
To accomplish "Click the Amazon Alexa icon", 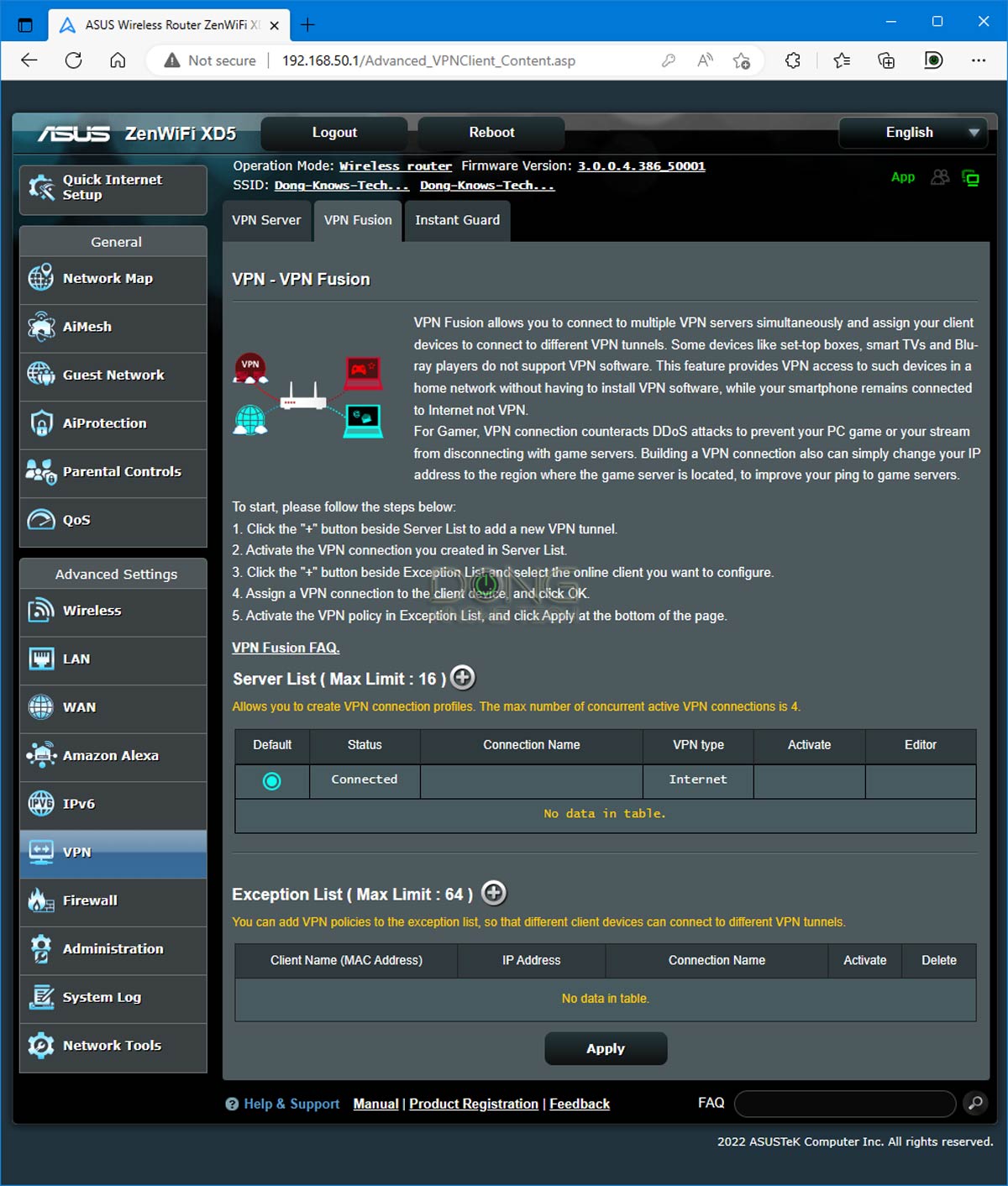I will (41, 756).
